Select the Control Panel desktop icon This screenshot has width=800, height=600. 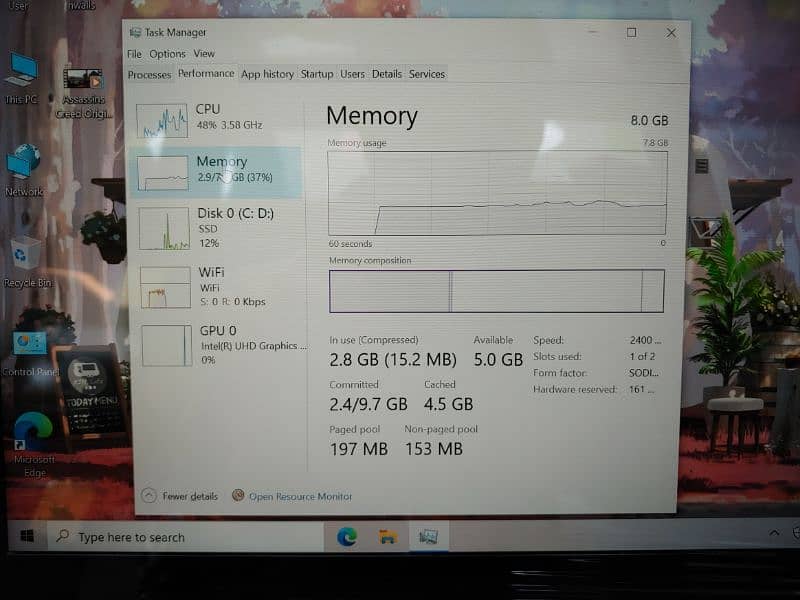pyautogui.click(x=30, y=354)
